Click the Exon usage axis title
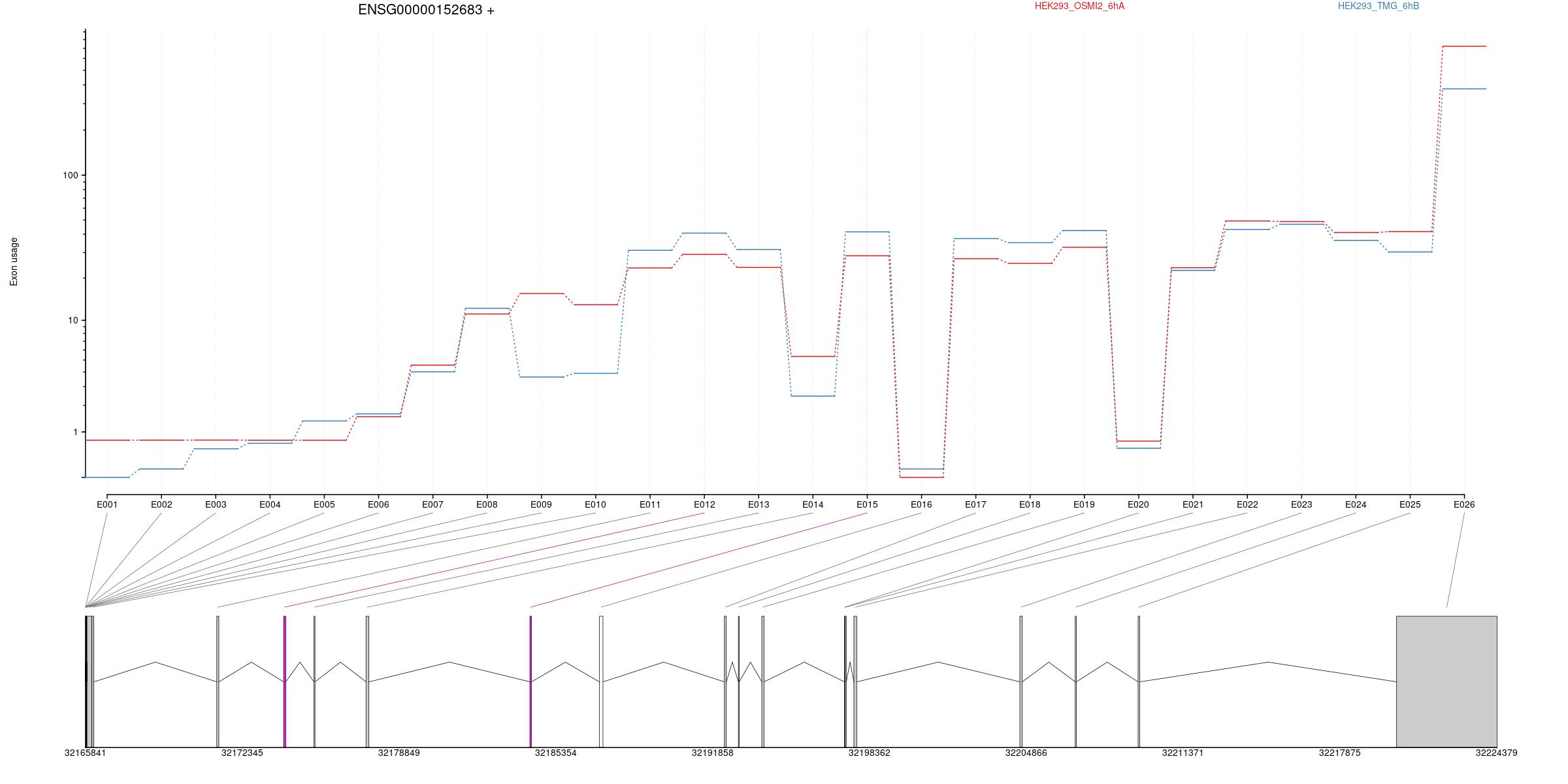Image resolution: width=1568 pixels, height=784 pixels. coord(14,261)
